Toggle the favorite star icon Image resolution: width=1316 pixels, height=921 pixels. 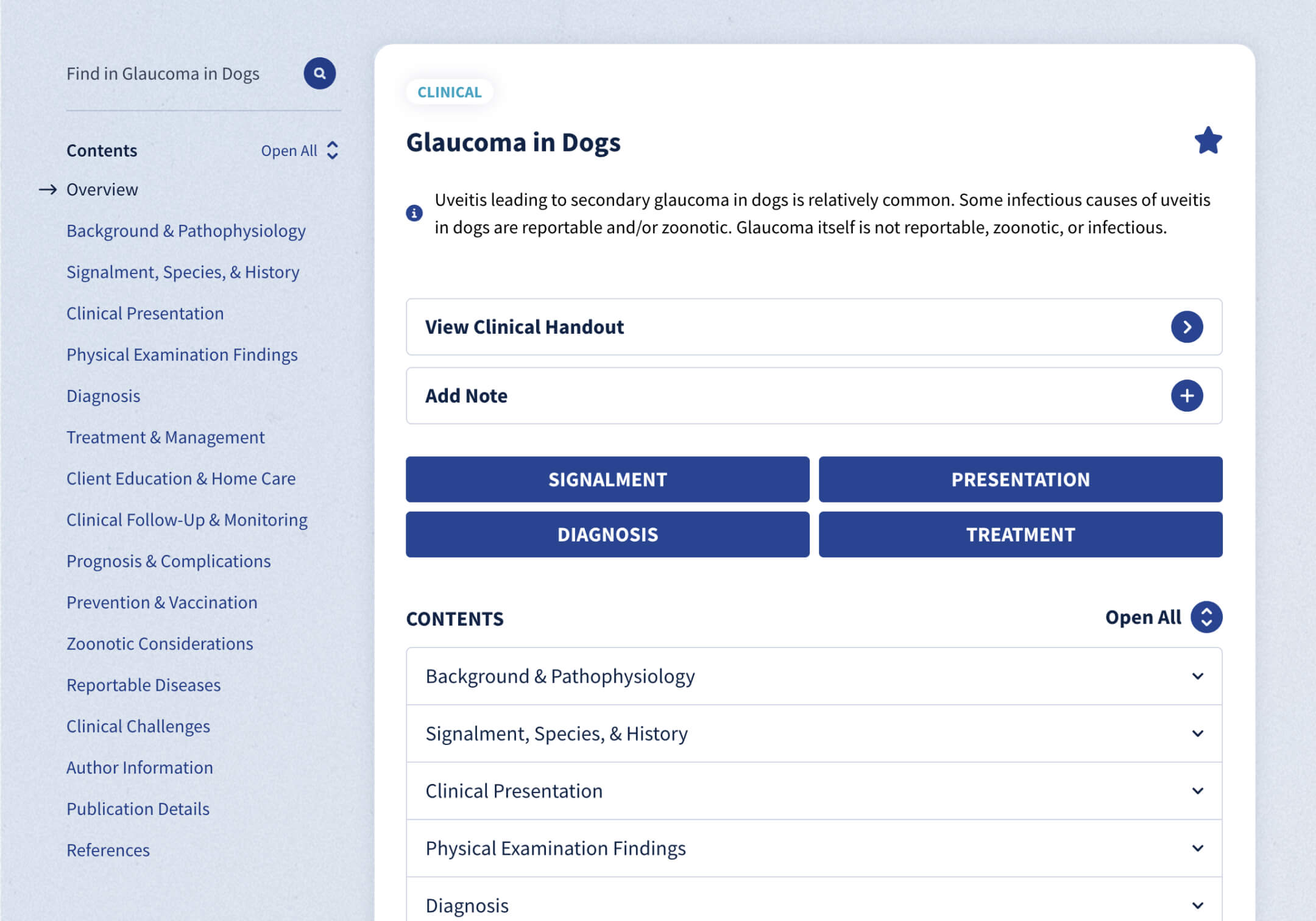(x=1208, y=141)
